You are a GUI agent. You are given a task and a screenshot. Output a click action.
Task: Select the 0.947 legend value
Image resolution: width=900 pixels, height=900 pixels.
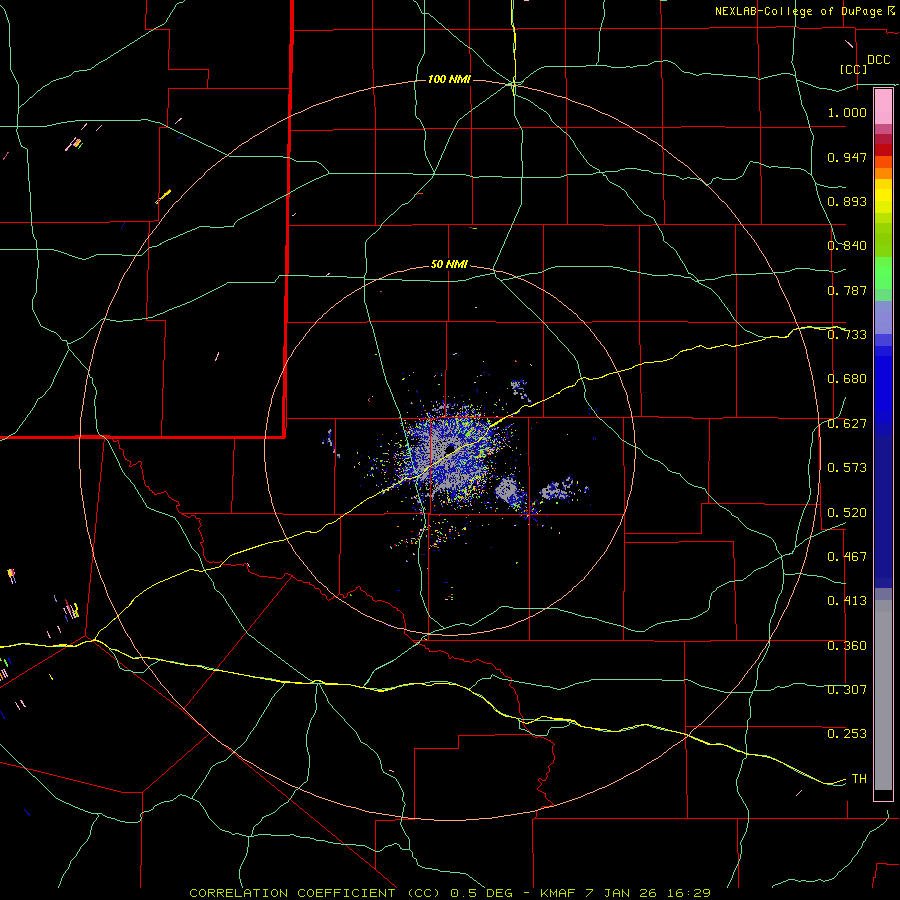[847, 157]
